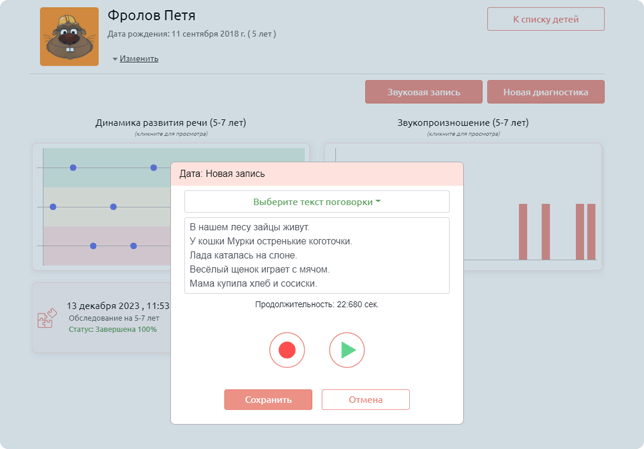Select the line about кошка Мурка
Image resolution: width=644 pixels, height=449 pixels.
270,241
